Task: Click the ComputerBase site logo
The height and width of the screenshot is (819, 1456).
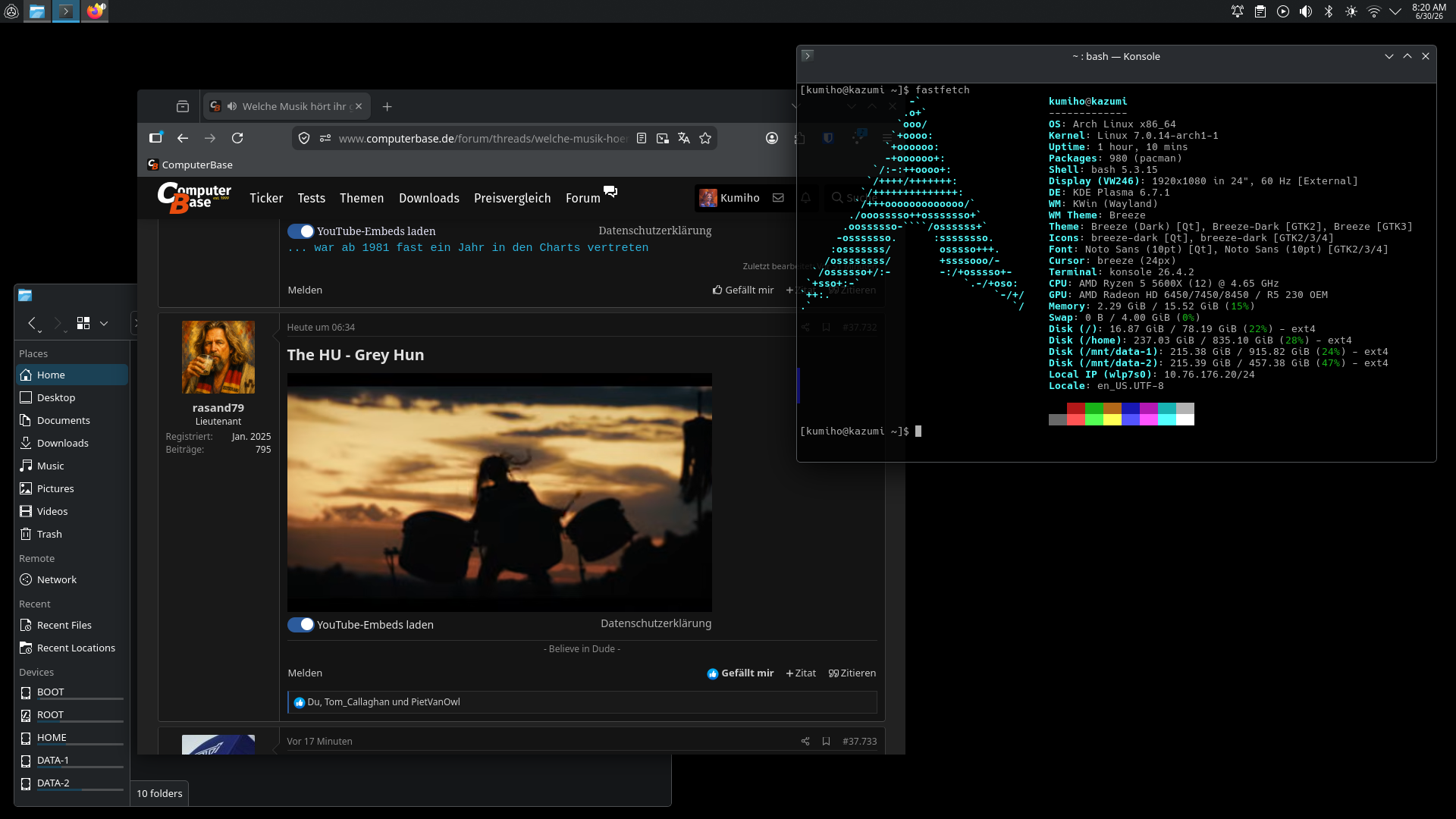Action: (194, 198)
